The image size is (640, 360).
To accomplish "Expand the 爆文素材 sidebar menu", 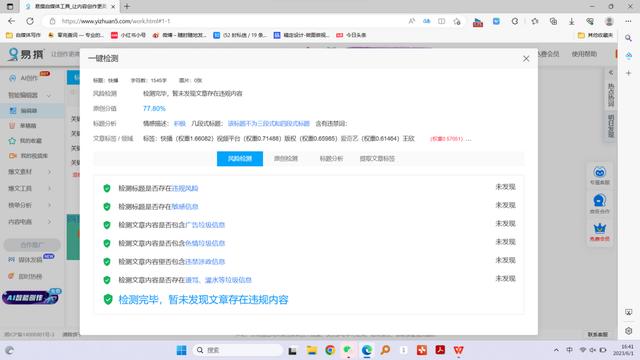I will [29, 172].
